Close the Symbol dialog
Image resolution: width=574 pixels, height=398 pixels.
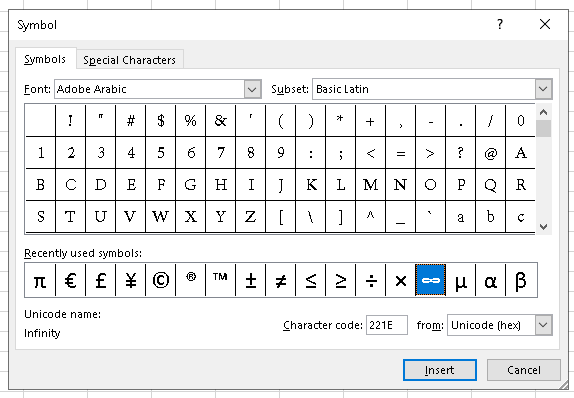545,24
